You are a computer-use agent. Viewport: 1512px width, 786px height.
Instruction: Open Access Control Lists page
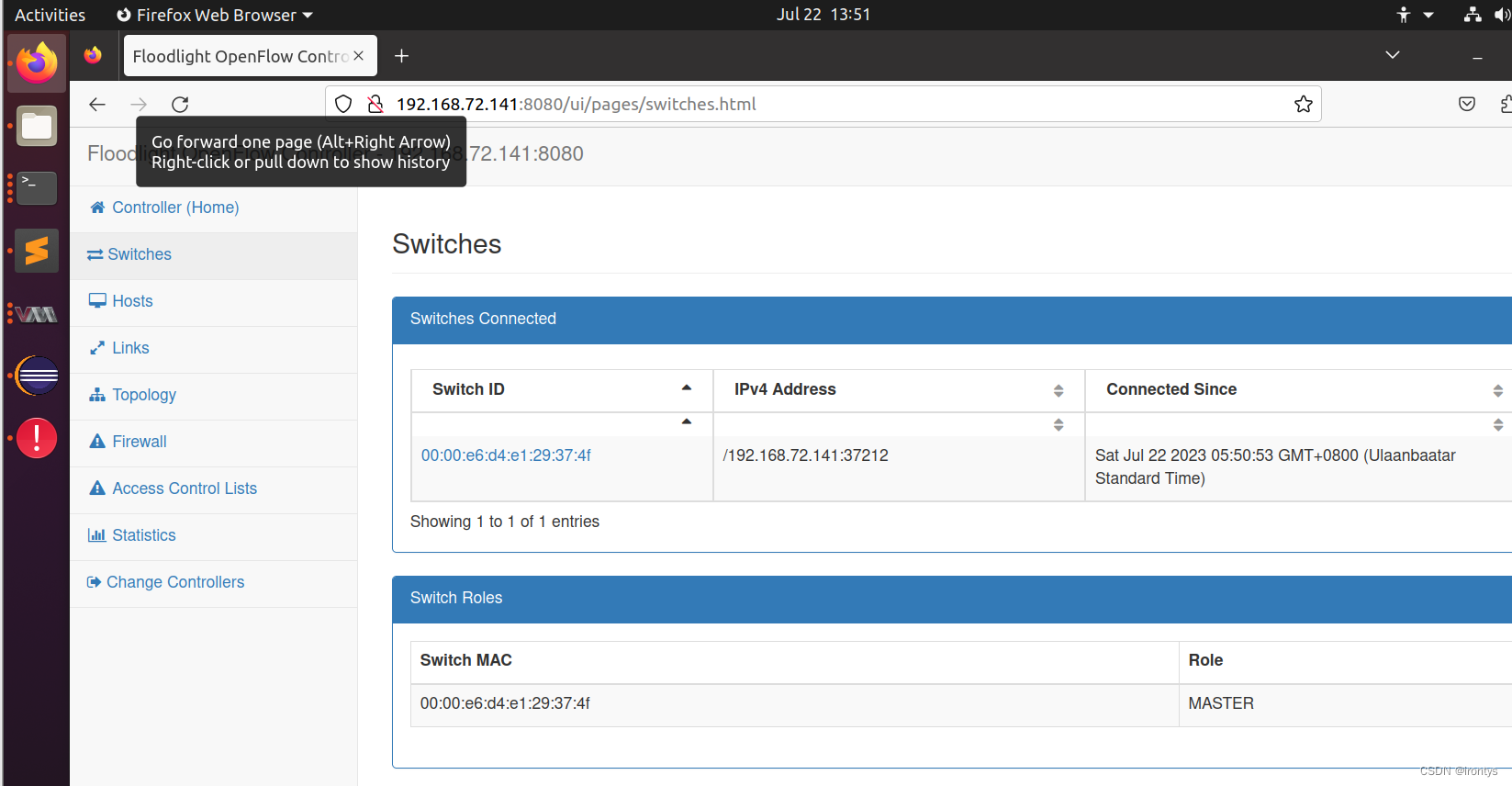pos(214,488)
